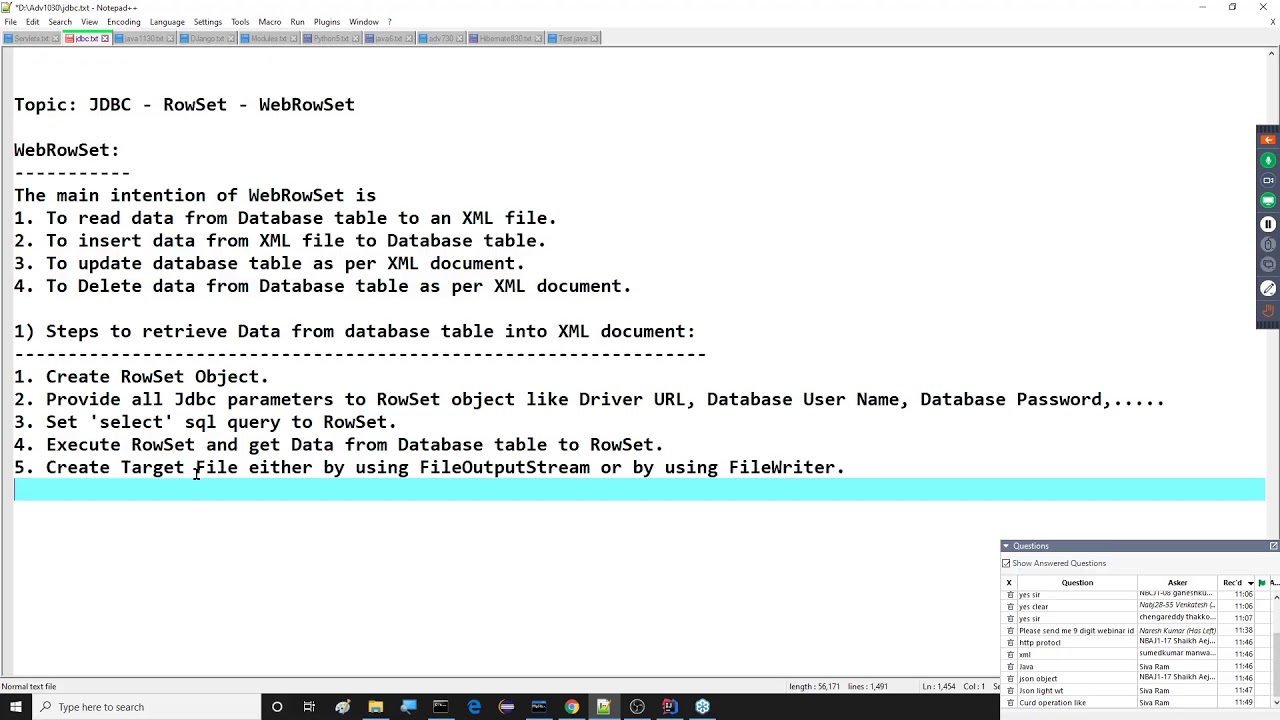Click 'Normal text file' in status bar
This screenshot has height=720, width=1280.
(29, 687)
